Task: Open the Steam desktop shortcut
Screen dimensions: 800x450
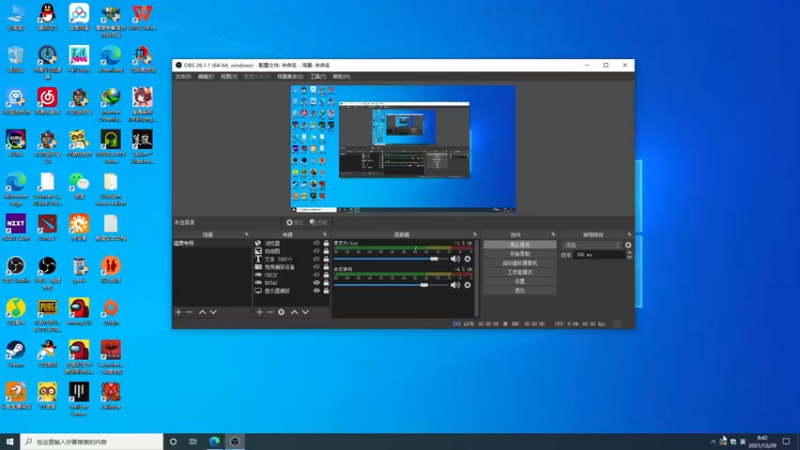Action: pyautogui.click(x=16, y=354)
